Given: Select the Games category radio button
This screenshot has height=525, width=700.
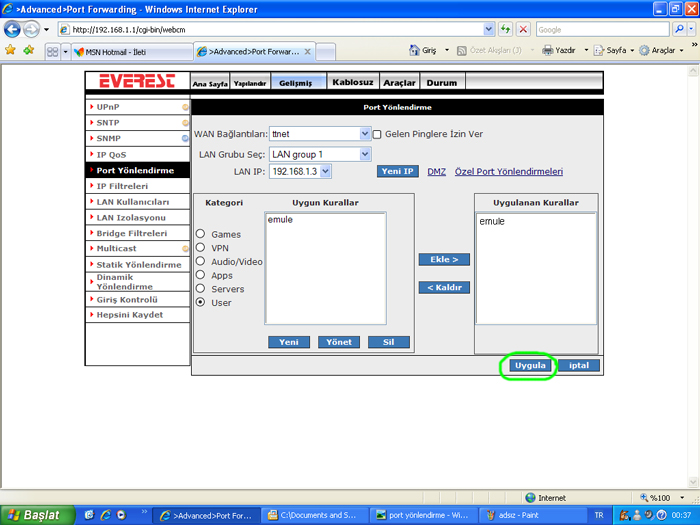Looking at the screenshot, I should (200, 234).
